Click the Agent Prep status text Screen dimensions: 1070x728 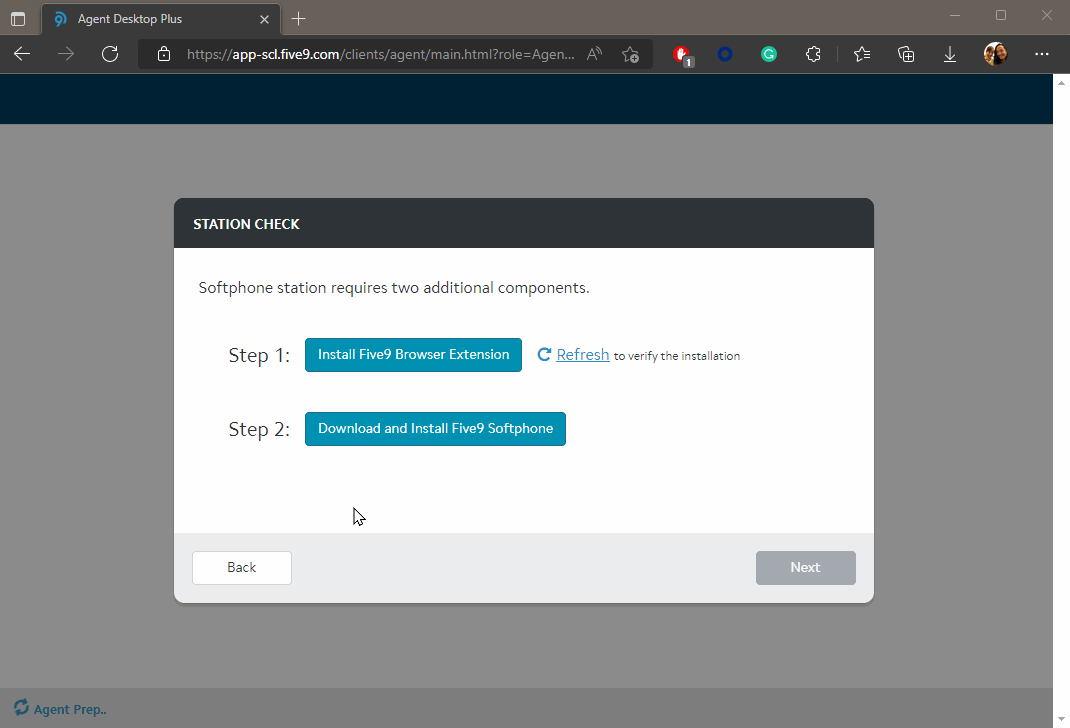tap(70, 710)
